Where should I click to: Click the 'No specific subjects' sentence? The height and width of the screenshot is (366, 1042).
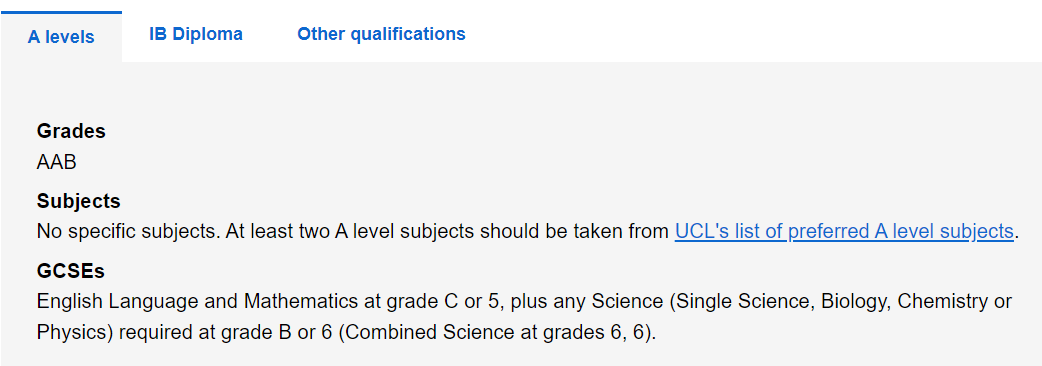[128, 231]
